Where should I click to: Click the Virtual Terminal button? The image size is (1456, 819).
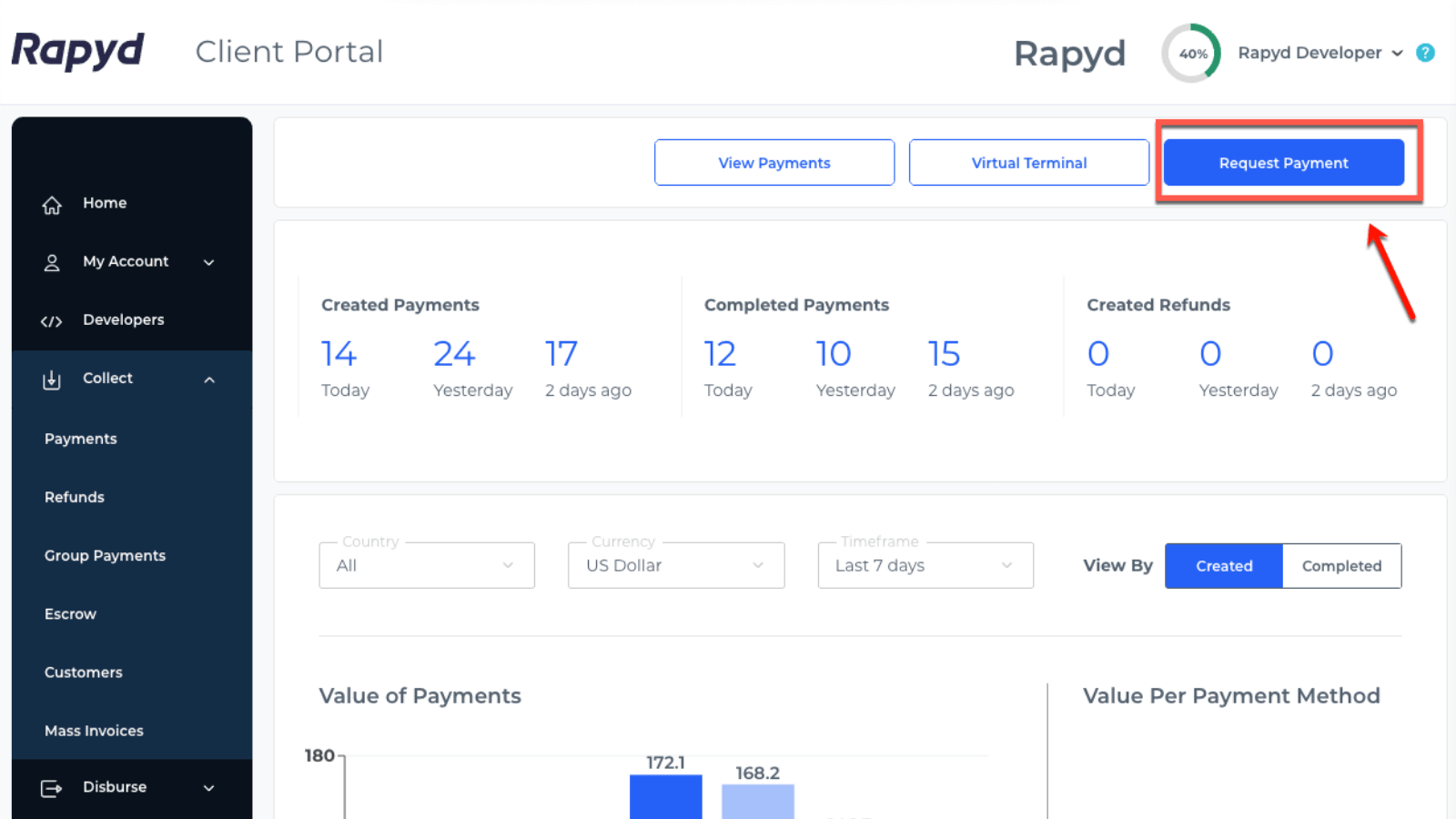click(x=1029, y=163)
